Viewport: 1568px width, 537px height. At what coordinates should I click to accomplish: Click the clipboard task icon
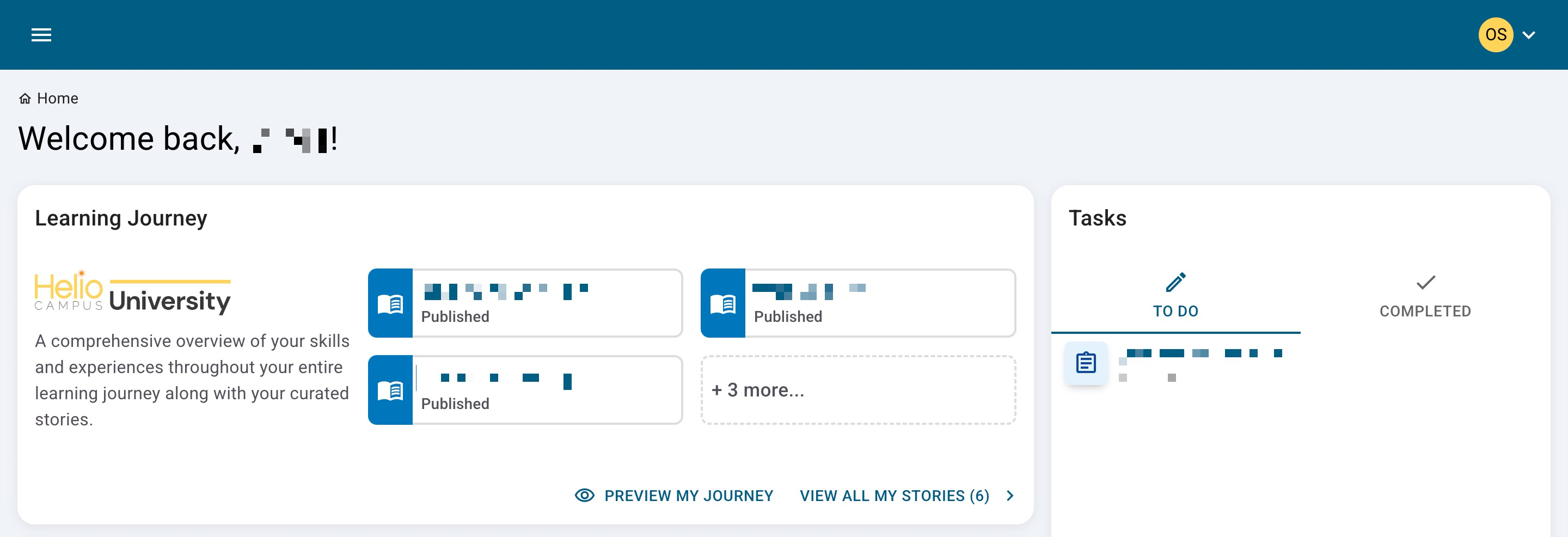pos(1085,363)
